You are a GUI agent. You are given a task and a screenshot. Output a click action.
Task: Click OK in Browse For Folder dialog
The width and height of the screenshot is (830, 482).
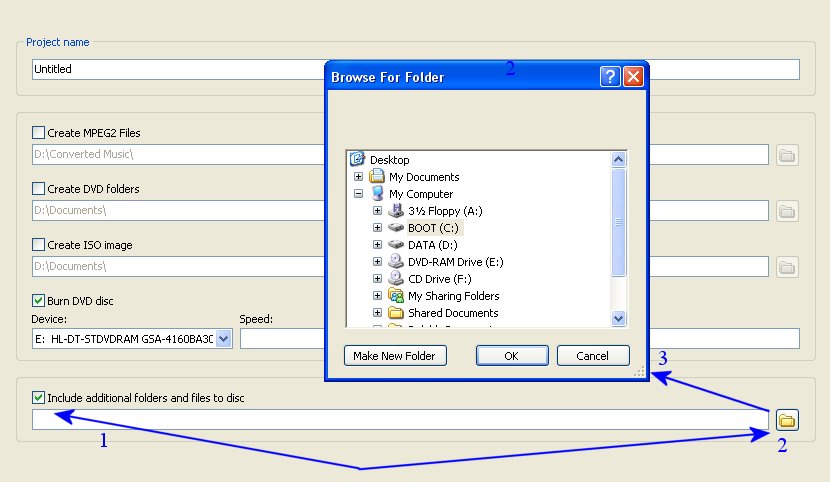tap(512, 356)
